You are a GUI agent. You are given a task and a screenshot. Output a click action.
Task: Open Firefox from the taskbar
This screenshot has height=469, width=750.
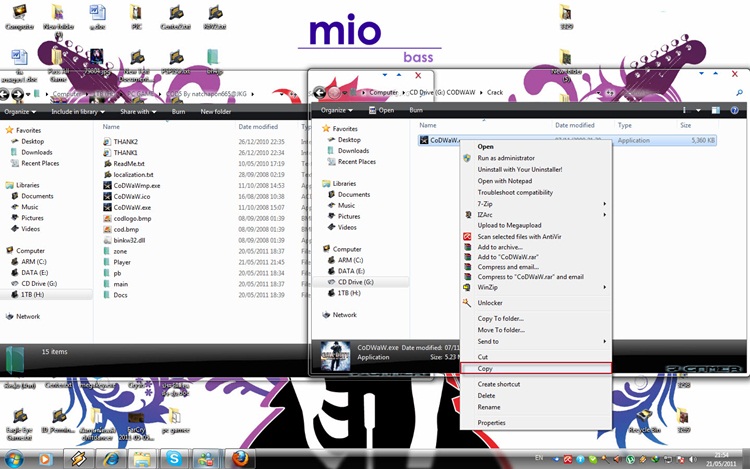click(x=240, y=459)
